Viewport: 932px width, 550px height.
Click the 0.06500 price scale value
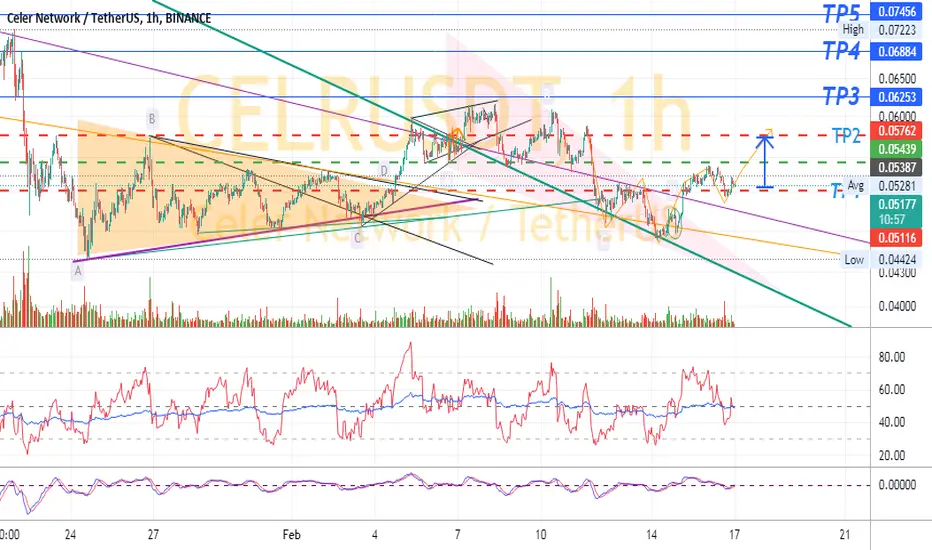897,78
